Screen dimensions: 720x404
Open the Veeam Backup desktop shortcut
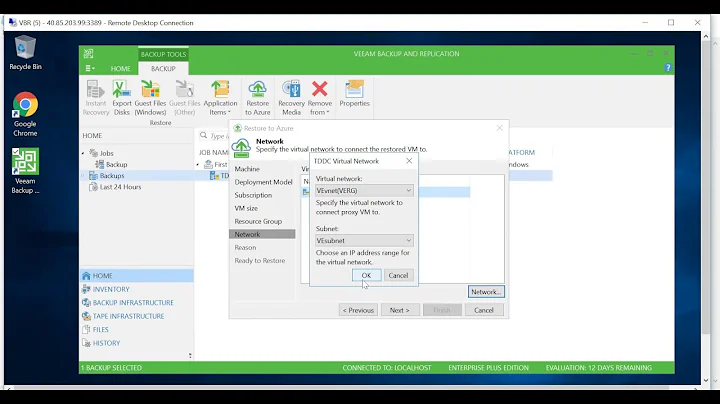point(25,171)
